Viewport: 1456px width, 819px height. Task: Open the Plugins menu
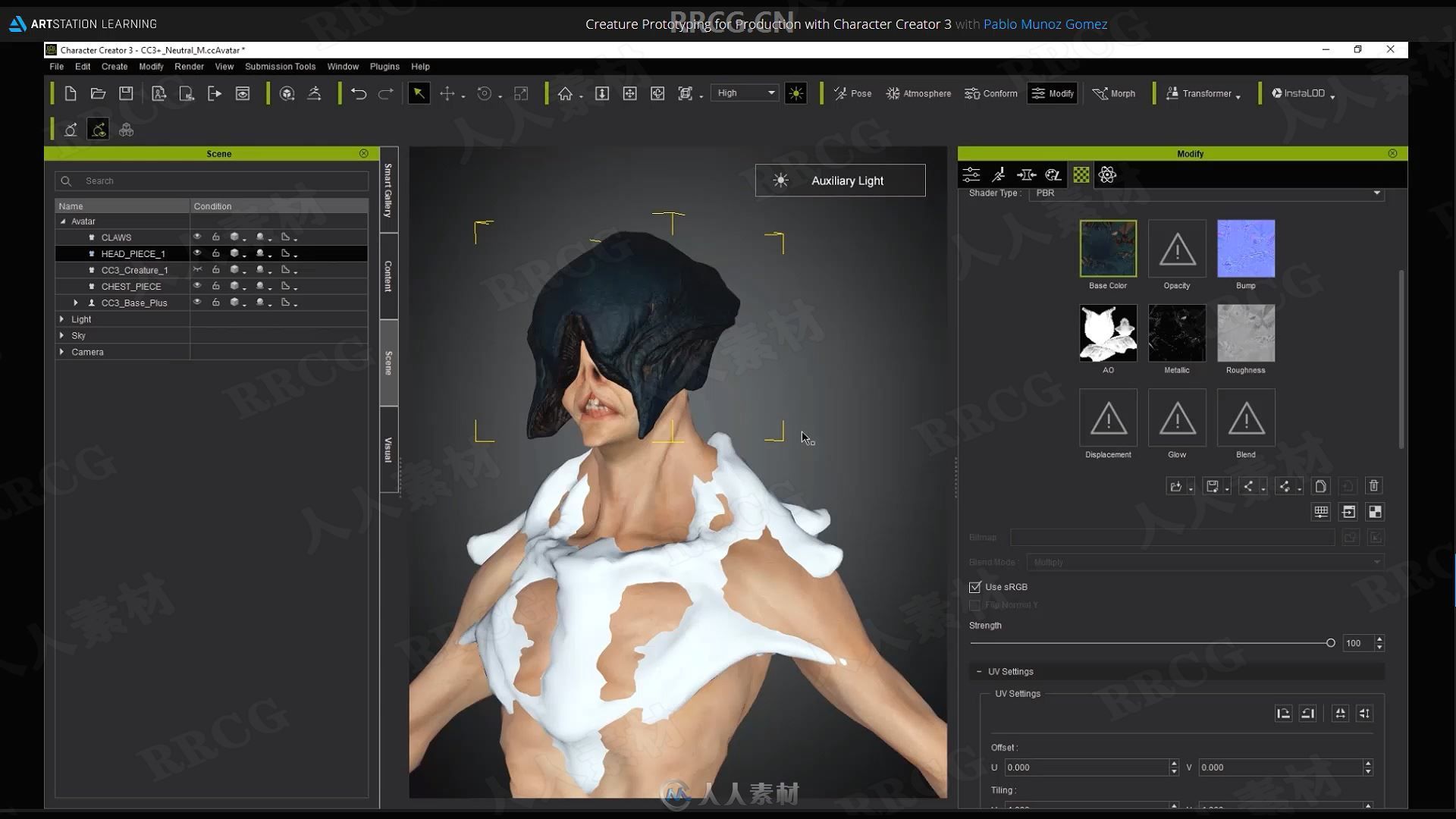(x=384, y=66)
